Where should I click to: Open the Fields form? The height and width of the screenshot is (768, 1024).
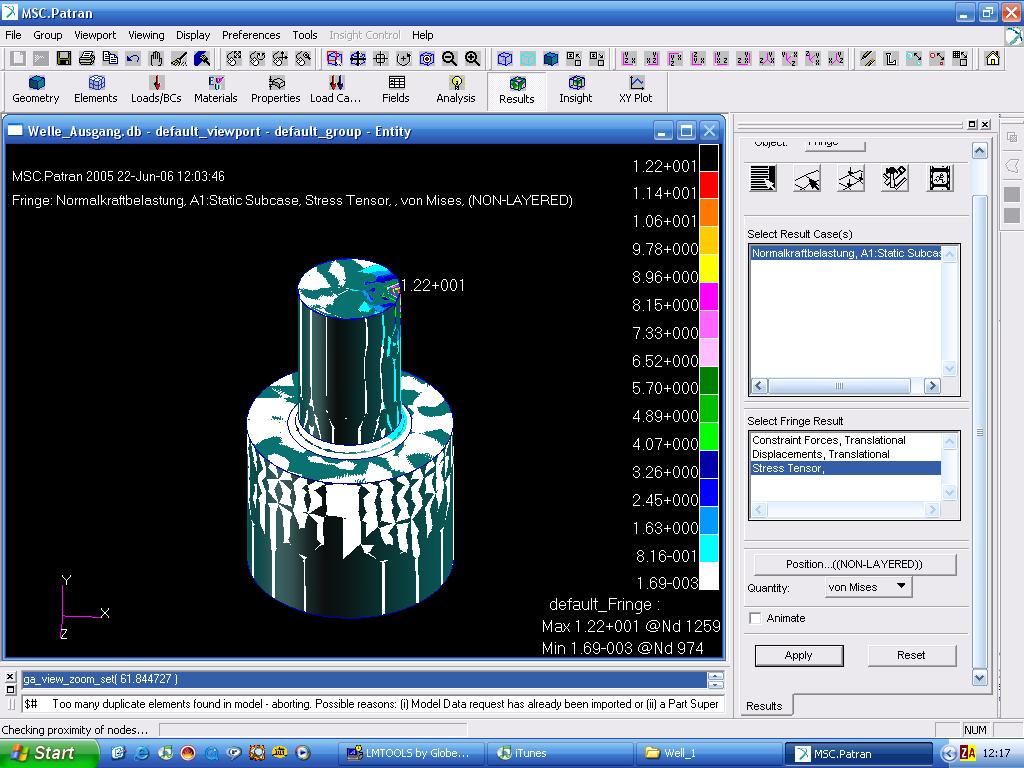[x=396, y=89]
